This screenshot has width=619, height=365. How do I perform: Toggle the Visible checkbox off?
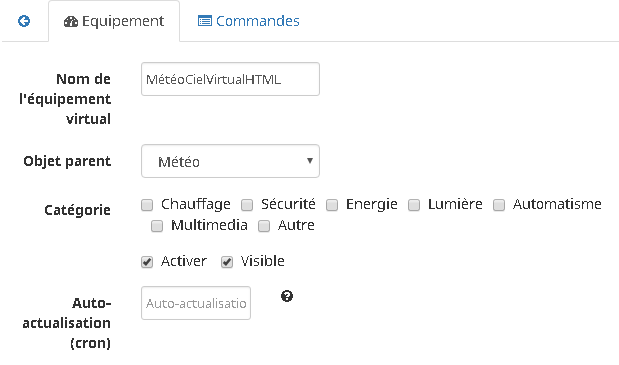[227, 262]
